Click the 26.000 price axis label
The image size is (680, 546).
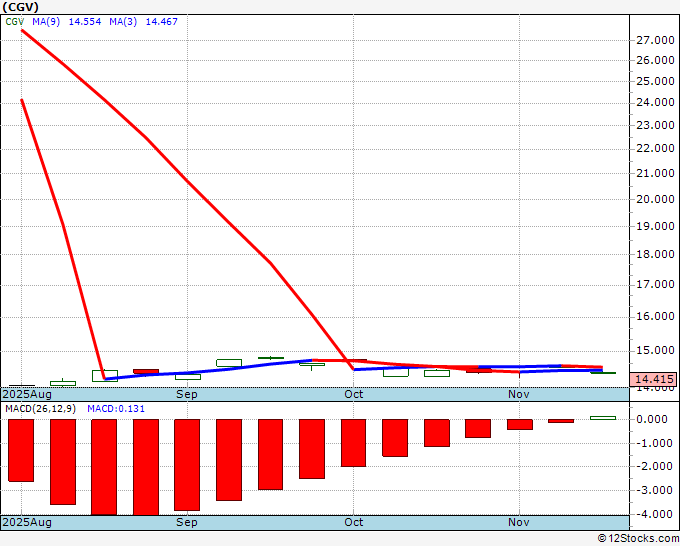click(x=655, y=60)
